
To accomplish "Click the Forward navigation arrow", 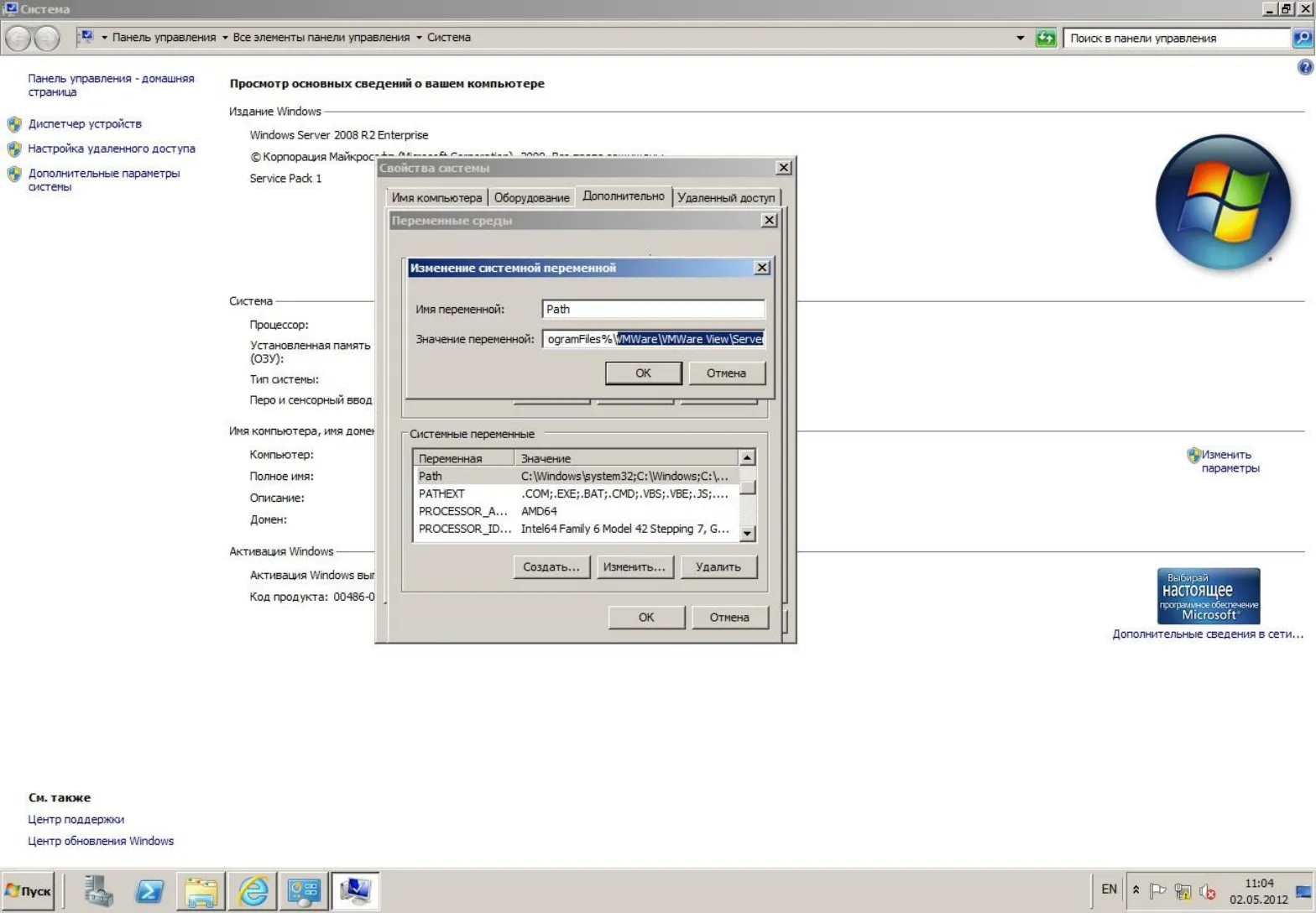I will pos(46,38).
